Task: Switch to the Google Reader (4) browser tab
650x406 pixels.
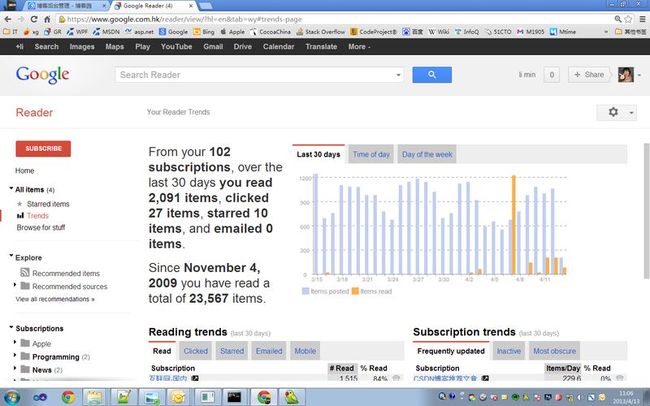Action: 153,6
